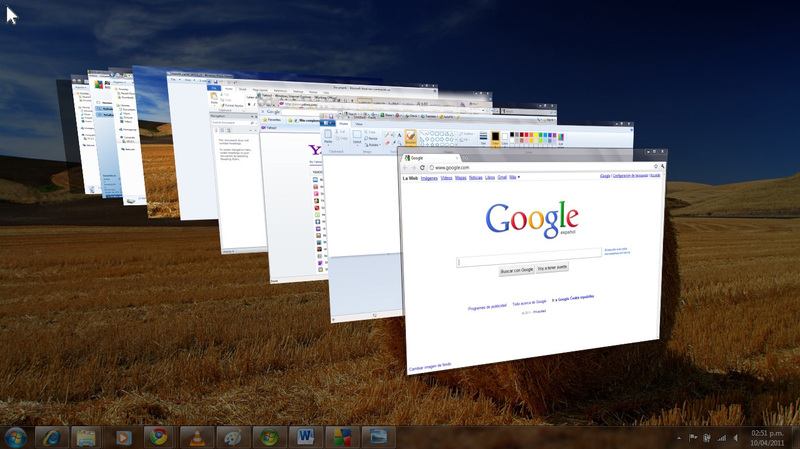Viewport: 800px width, 449px height.
Task: Open Windows Media Player from the taskbar
Action: point(123,437)
